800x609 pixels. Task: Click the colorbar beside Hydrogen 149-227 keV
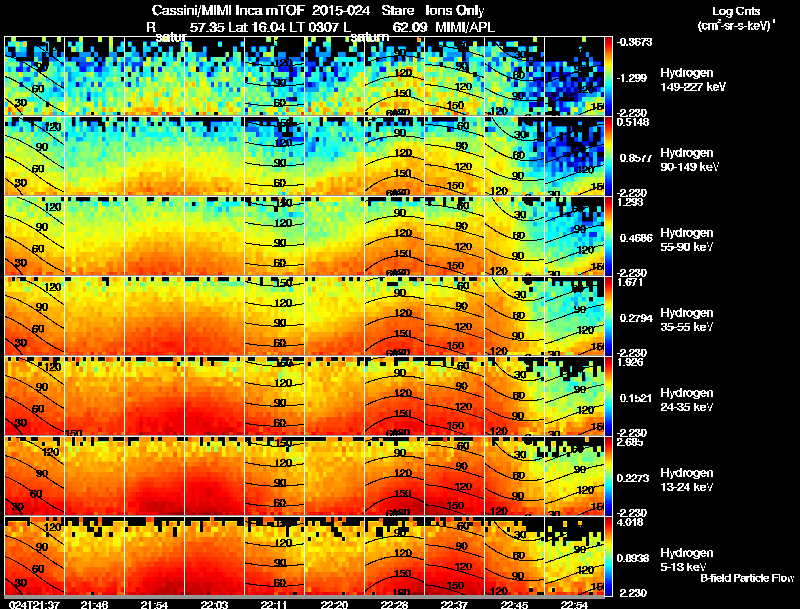point(608,76)
